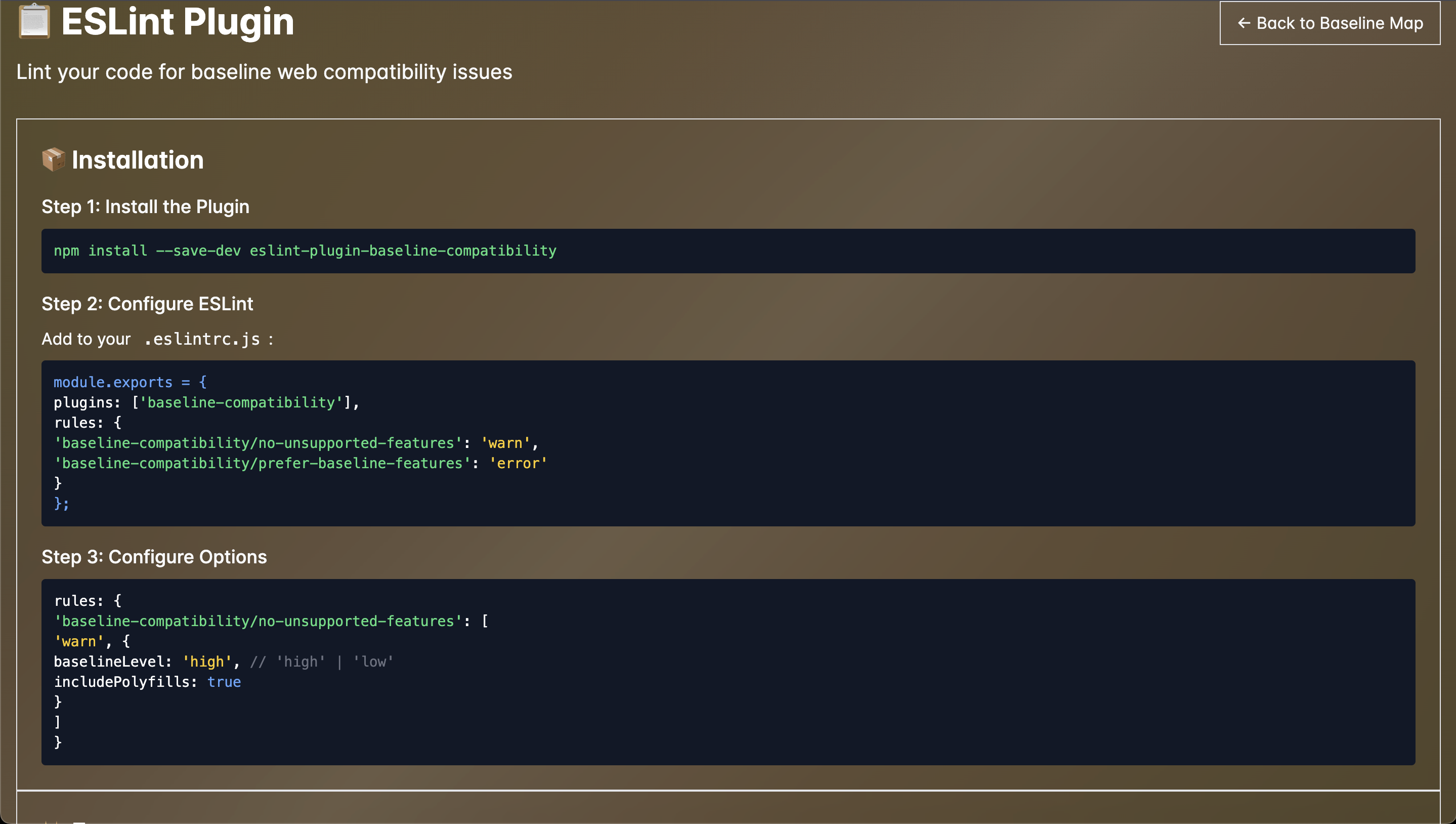Click the package box icon beside Installation
This screenshot has width=1456, height=824.
point(54,159)
